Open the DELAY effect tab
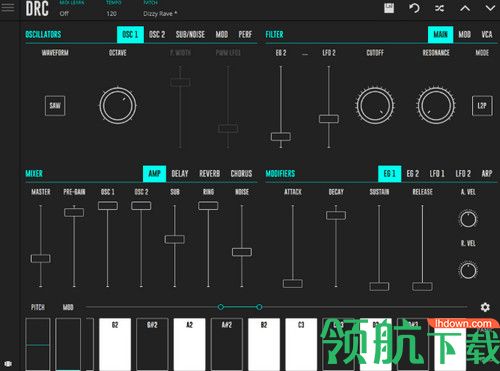The width and height of the screenshot is (500, 371). click(180, 174)
